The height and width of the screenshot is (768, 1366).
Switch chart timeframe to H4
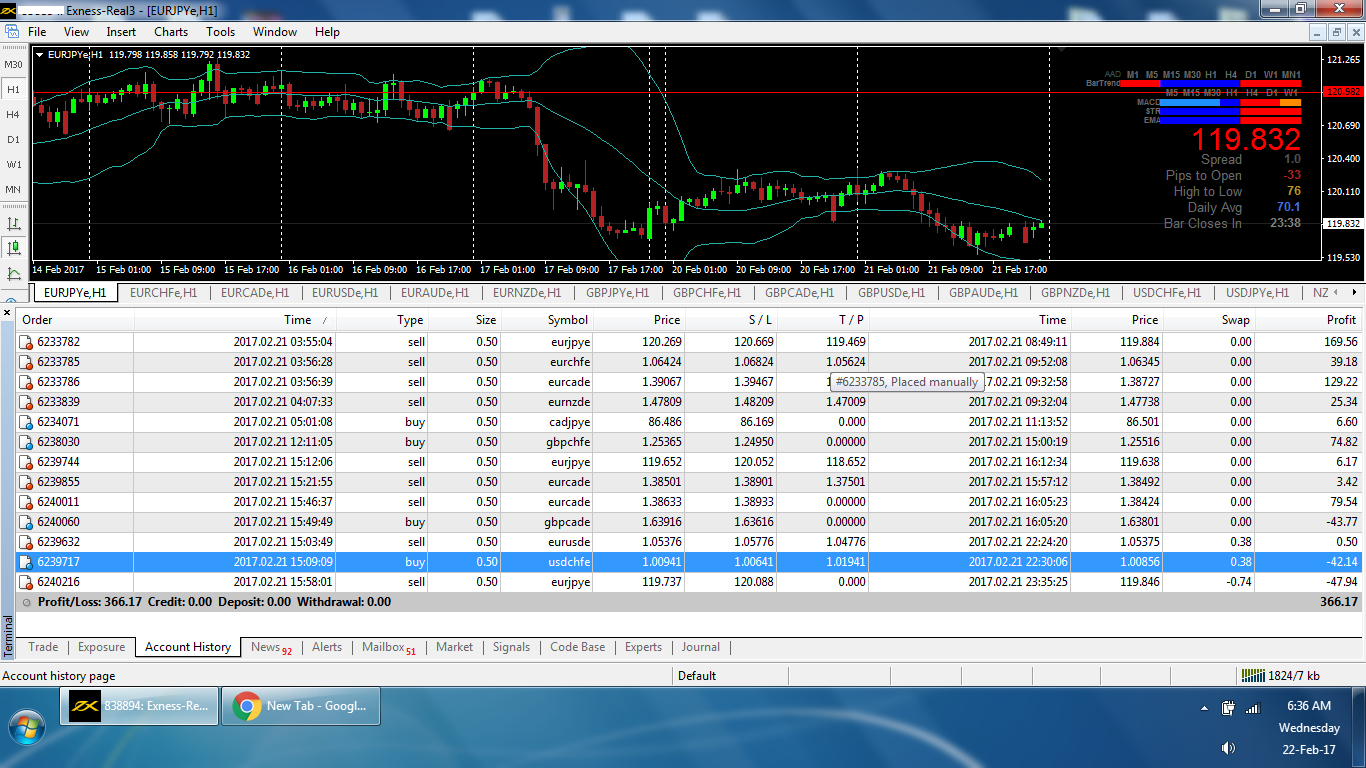coord(13,115)
